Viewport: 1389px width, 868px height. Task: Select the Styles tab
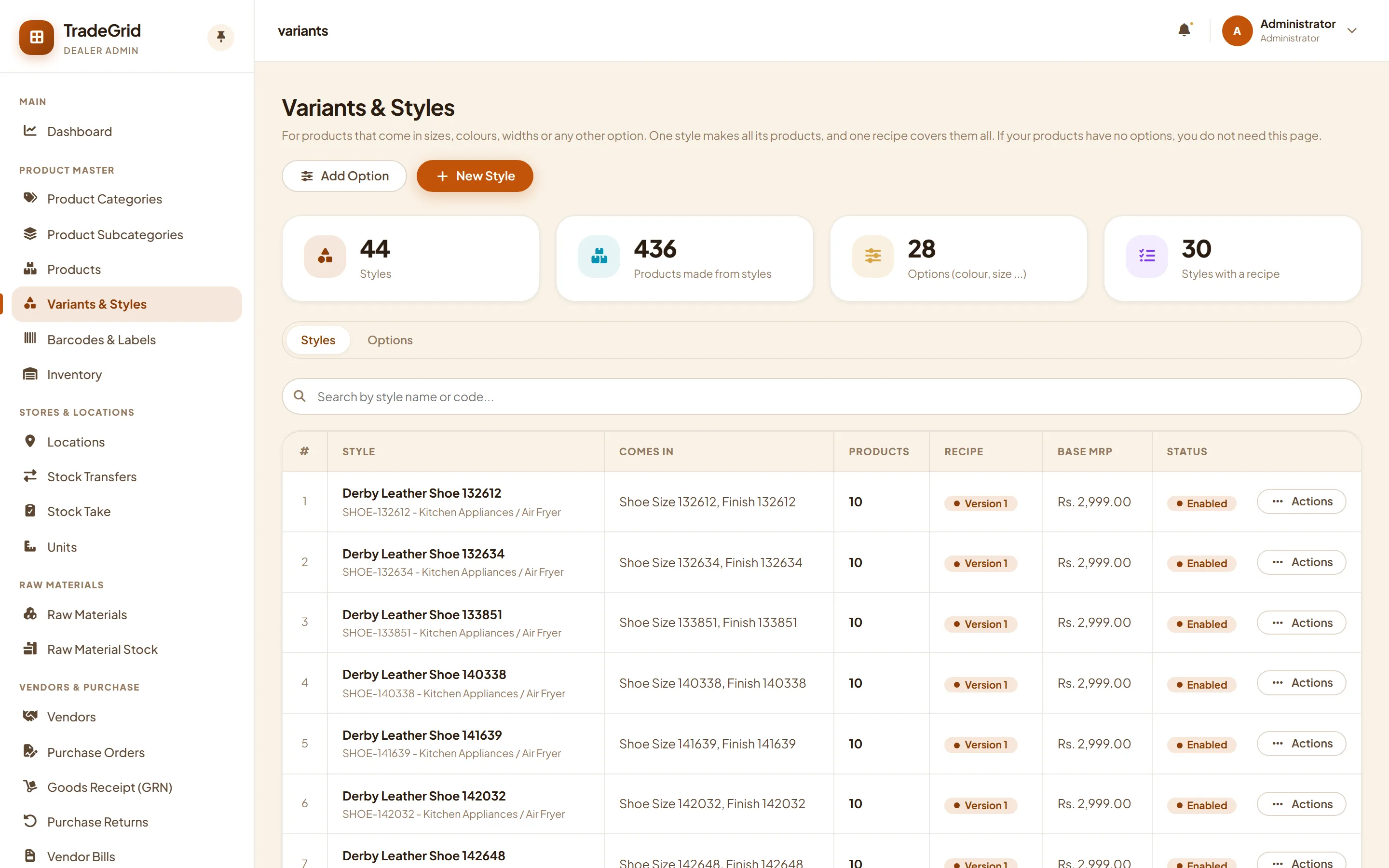[x=318, y=340]
